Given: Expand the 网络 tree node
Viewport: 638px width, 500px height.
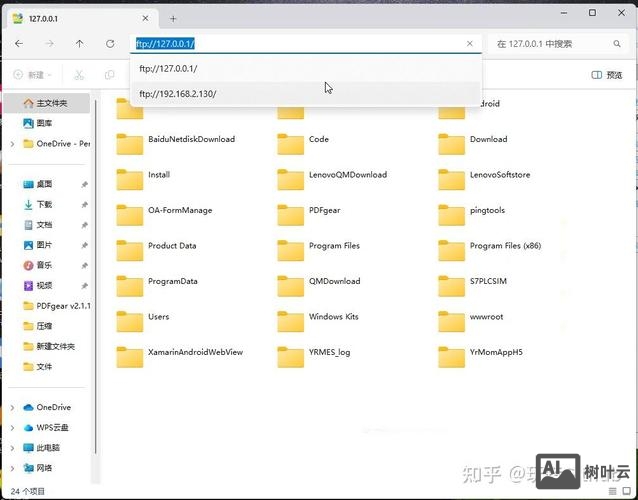Looking at the screenshot, I should [x=12, y=467].
